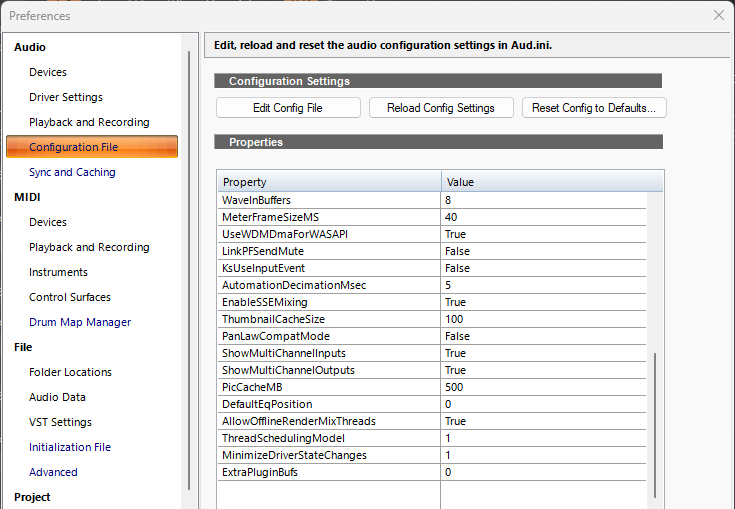Click the properties list scrollbar thumb
This screenshot has width=735, height=509.
click(655, 425)
